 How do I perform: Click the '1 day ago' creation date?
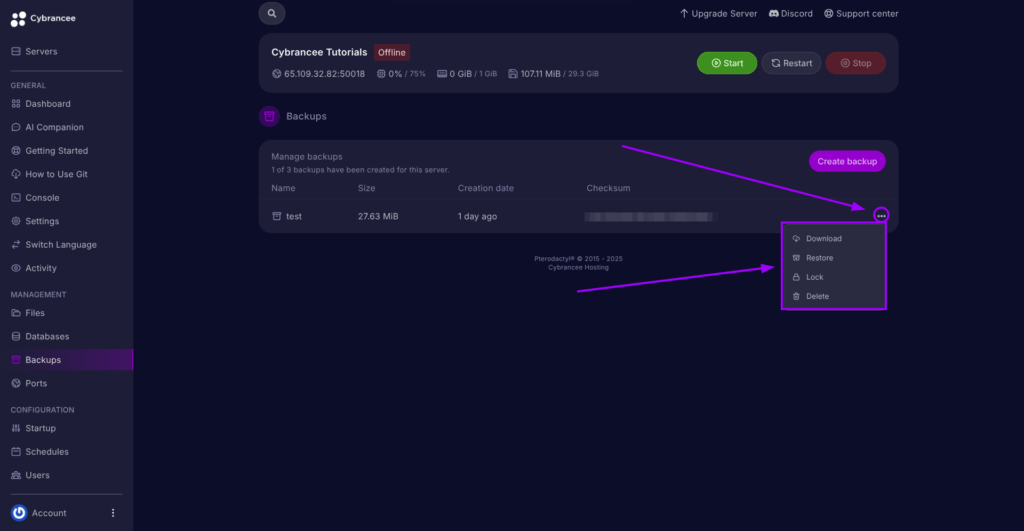477,217
